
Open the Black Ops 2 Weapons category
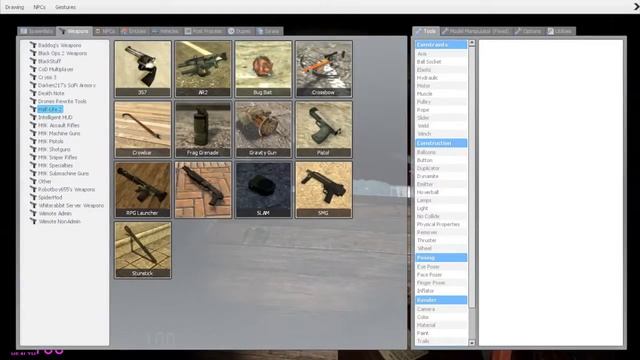62,53
